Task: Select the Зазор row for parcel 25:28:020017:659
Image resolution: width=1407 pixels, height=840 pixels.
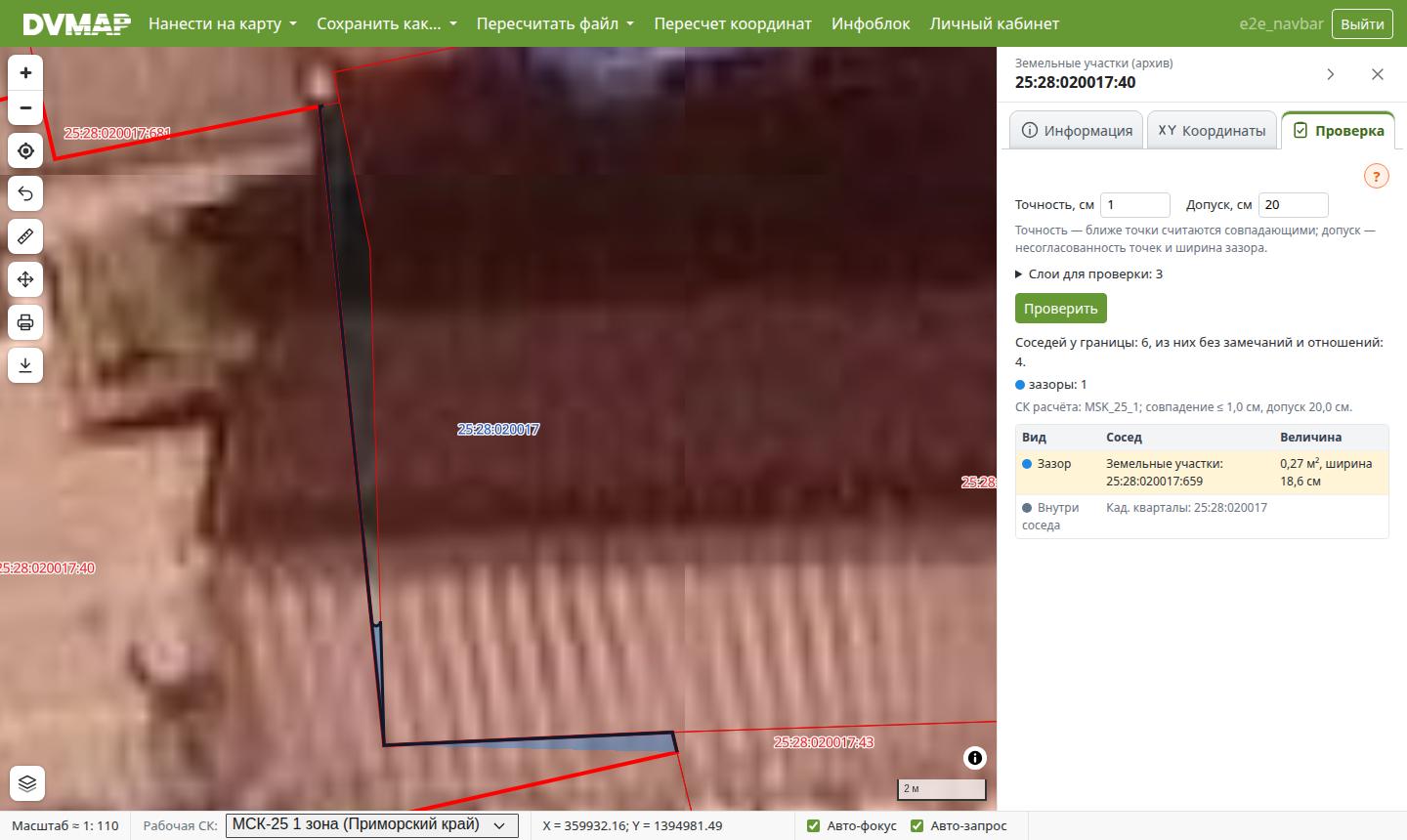Action: 1202,473
